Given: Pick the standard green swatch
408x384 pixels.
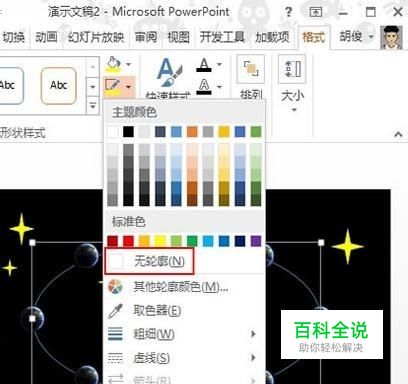Looking at the screenshot, I should tap(192, 241).
